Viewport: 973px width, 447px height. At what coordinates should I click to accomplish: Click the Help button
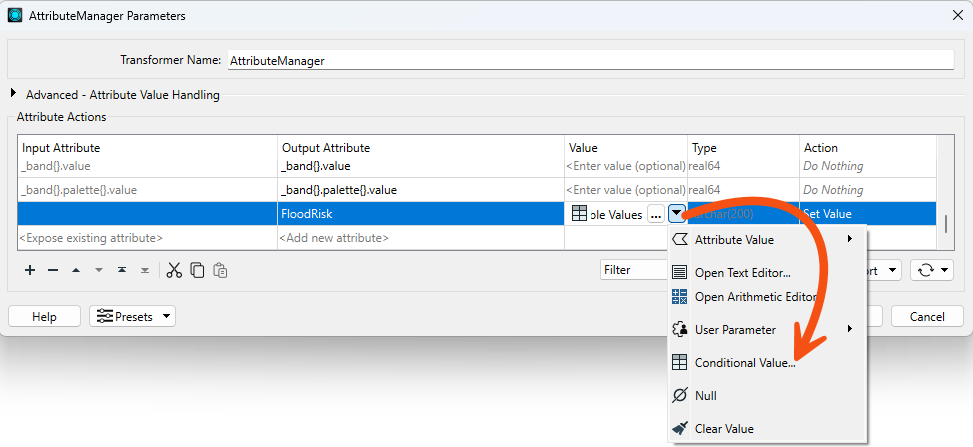pos(44,317)
